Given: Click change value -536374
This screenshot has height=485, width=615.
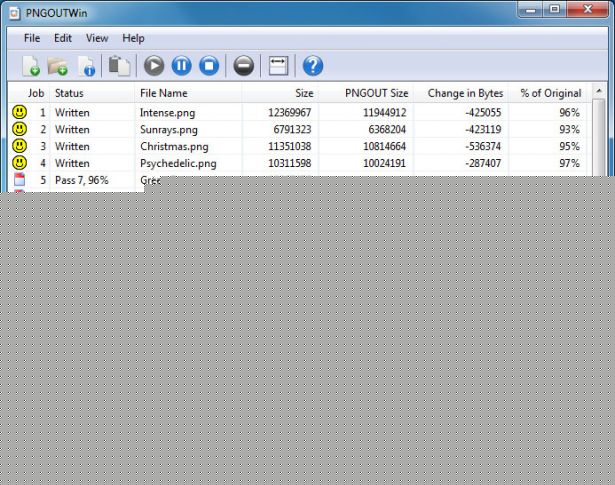Looking at the screenshot, I should [483, 146].
